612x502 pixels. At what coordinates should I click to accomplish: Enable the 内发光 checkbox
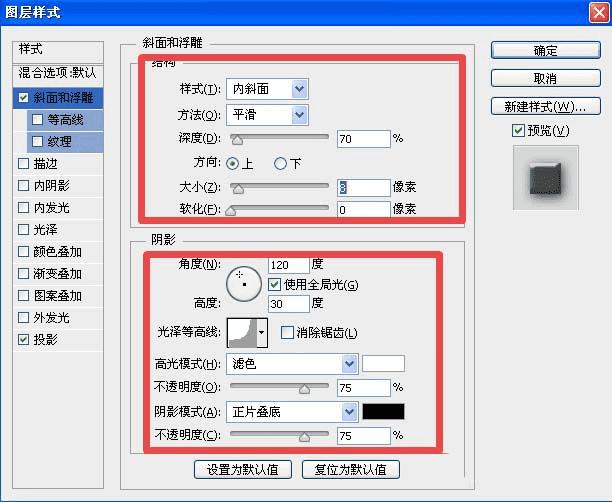[23, 207]
